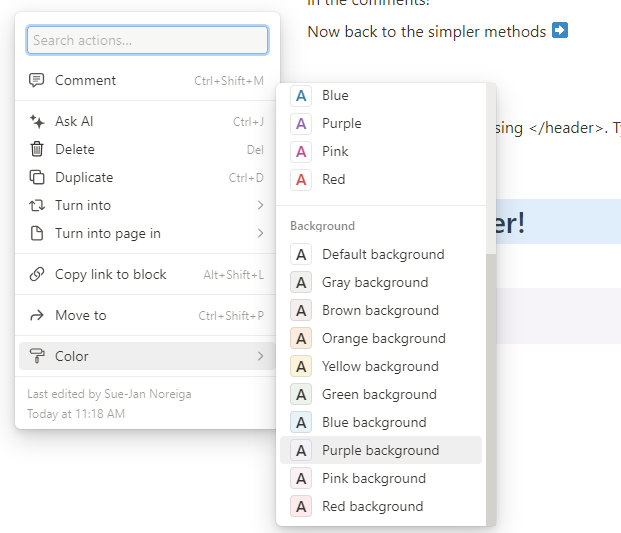Viewport: 621px width, 533px height.
Task: Apply the Brown background swatch
Action: tap(301, 310)
